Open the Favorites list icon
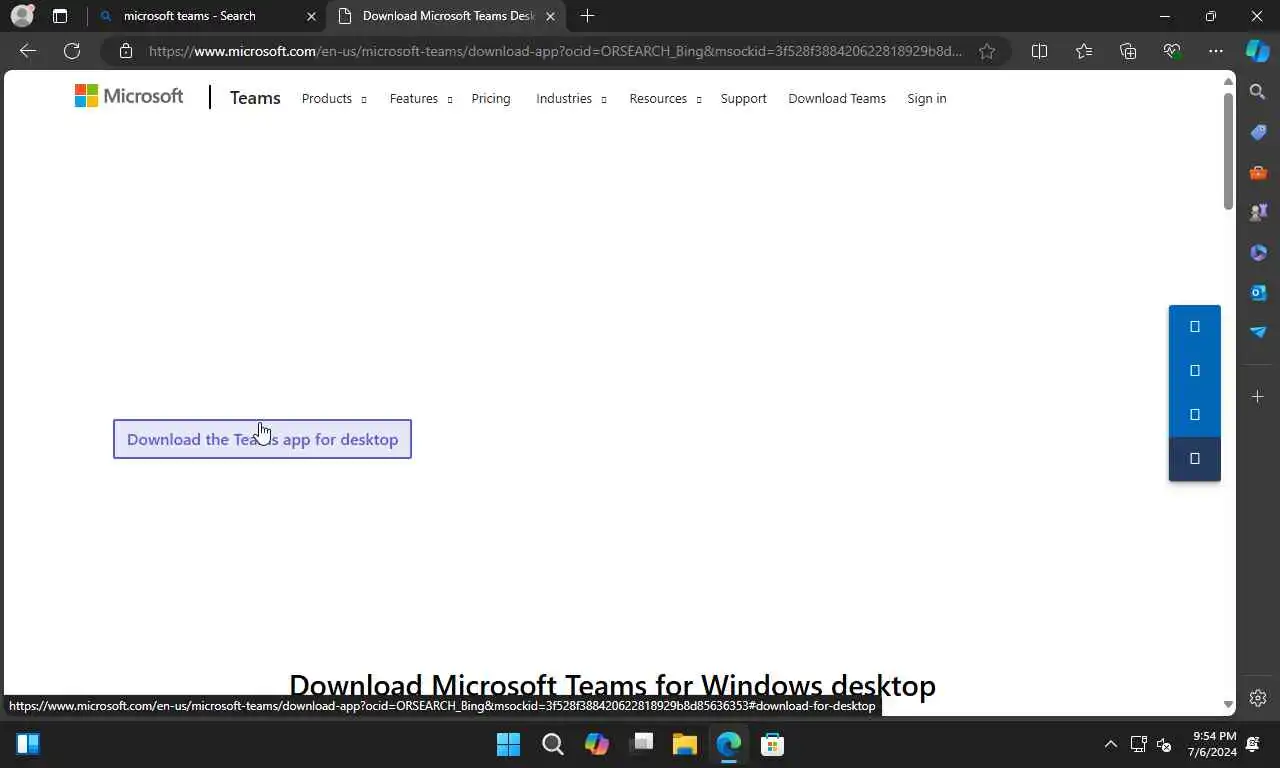This screenshot has height=768, width=1280. [1084, 51]
